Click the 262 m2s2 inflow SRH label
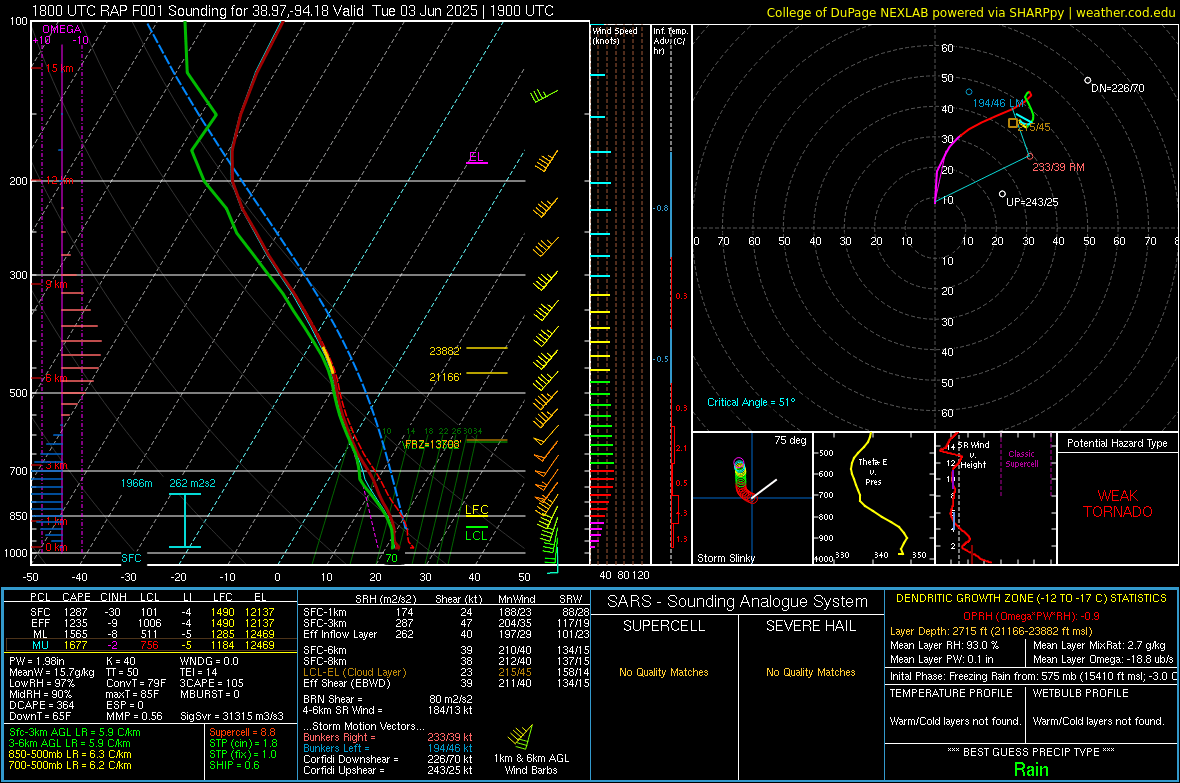The image size is (1180, 783). coord(192,483)
